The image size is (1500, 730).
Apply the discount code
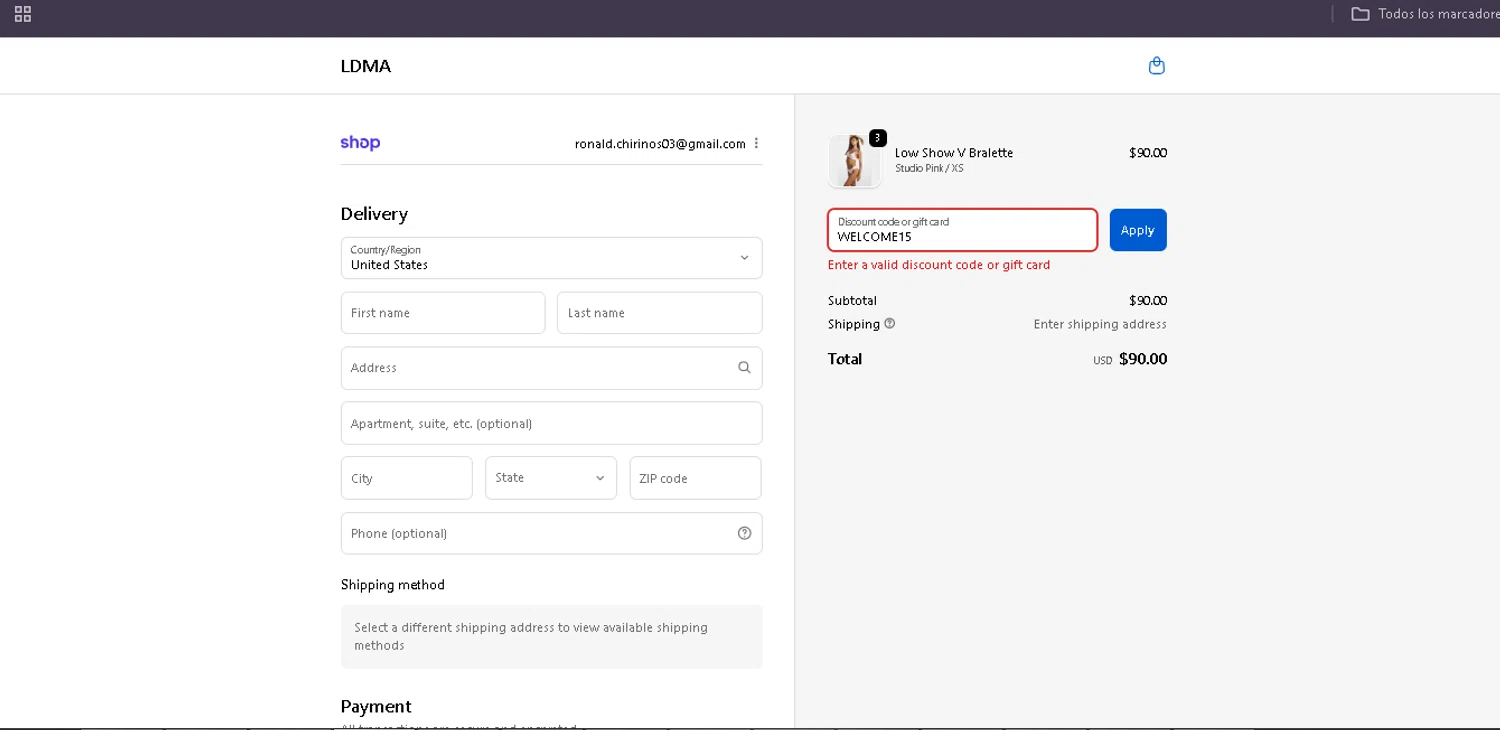1138,230
